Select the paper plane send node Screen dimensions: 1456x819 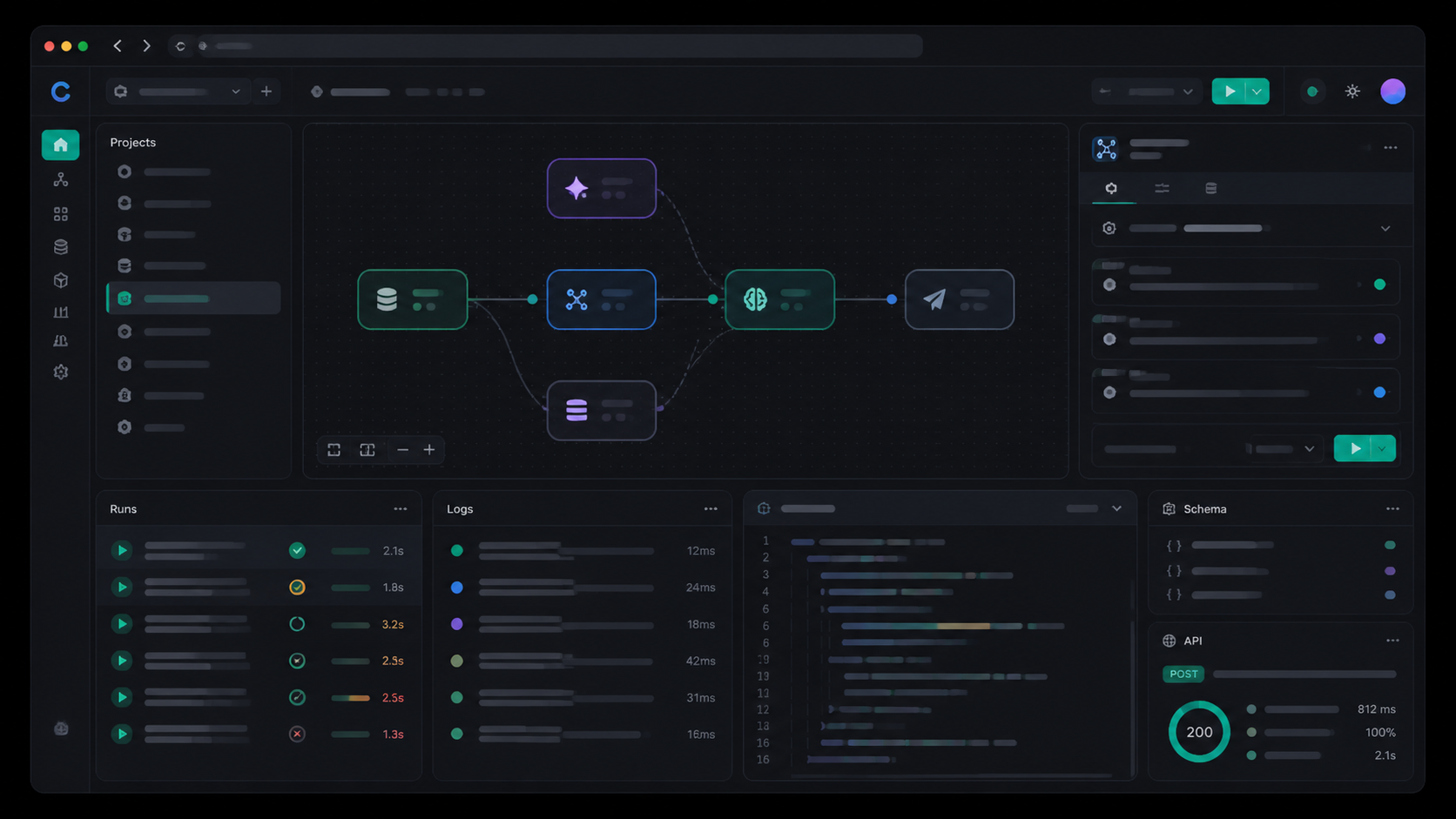pyautogui.click(x=959, y=299)
